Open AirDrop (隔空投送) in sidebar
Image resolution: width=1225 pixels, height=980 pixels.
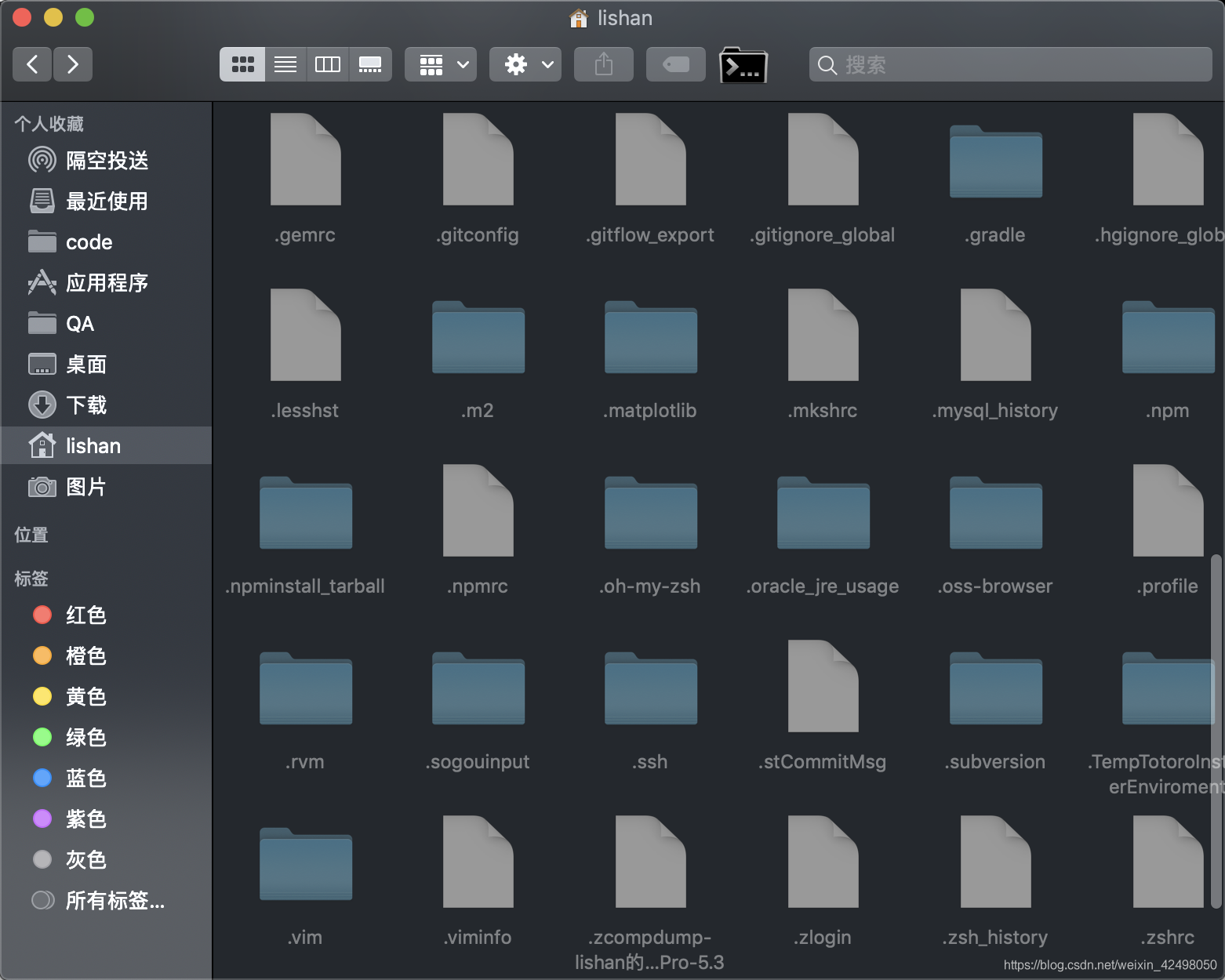pyautogui.click(x=107, y=161)
